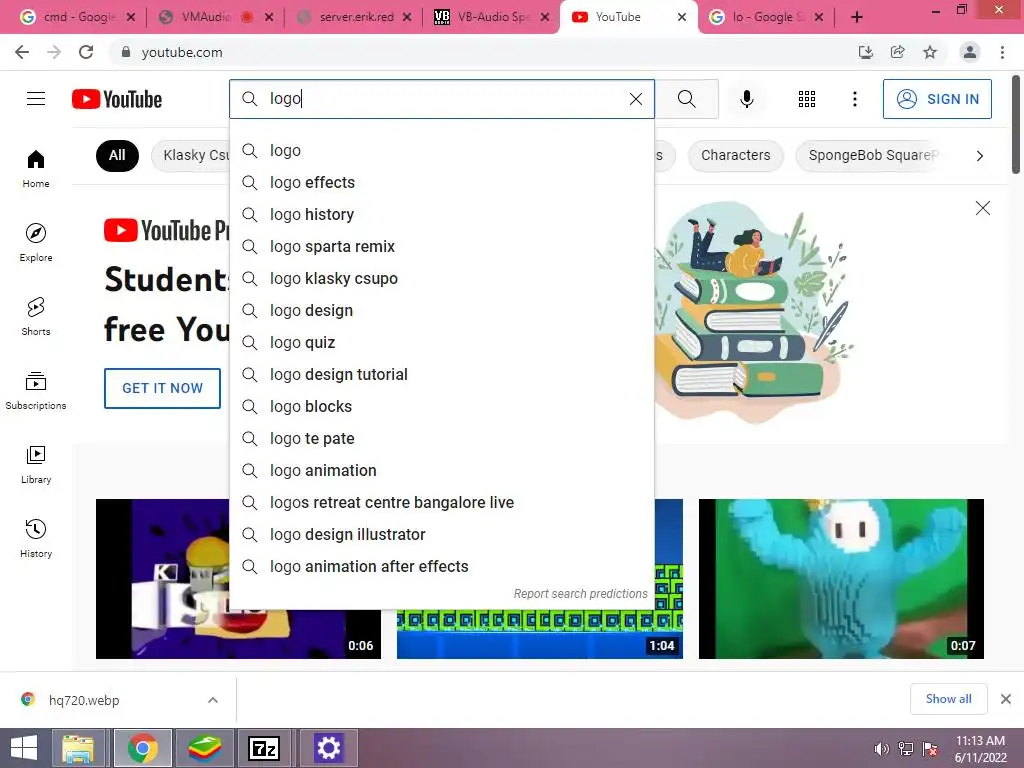The height and width of the screenshot is (768, 1024).
Task: Open Library in sidebar
Action: [36, 464]
